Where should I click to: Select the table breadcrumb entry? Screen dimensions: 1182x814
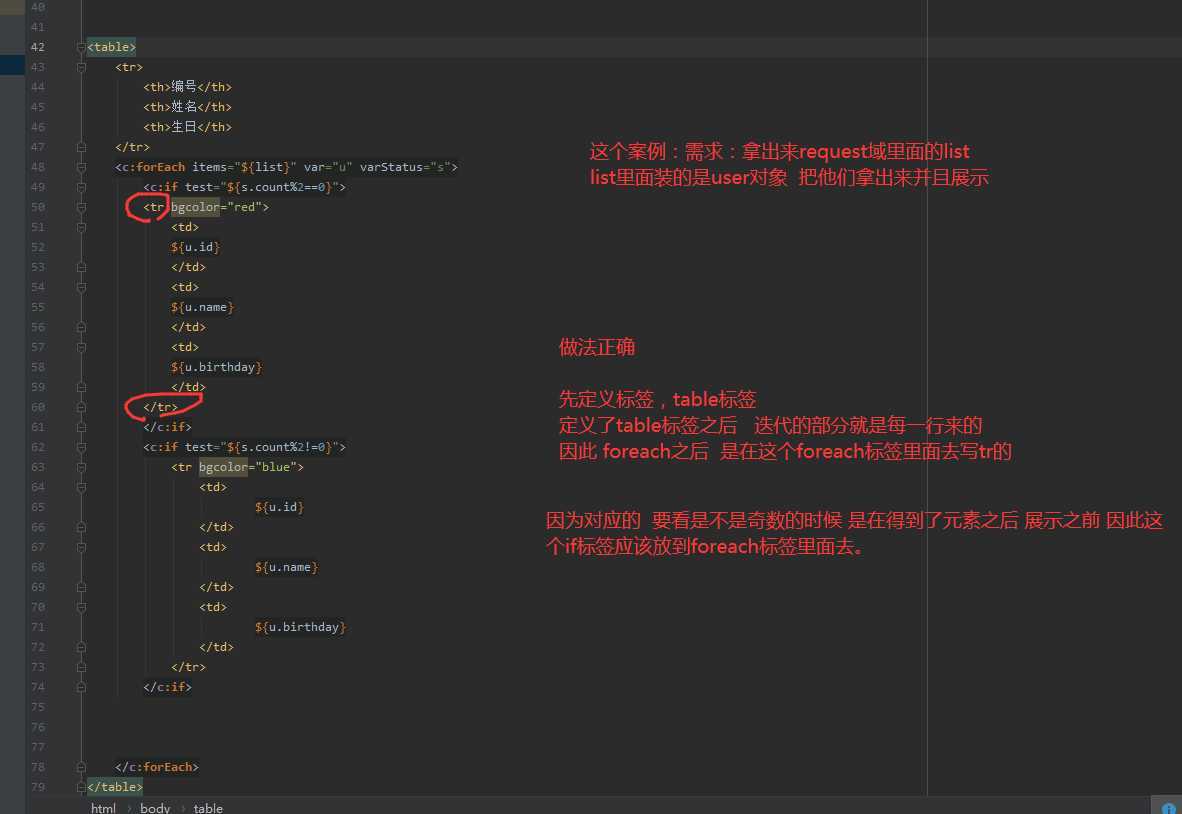coord(208,807)
